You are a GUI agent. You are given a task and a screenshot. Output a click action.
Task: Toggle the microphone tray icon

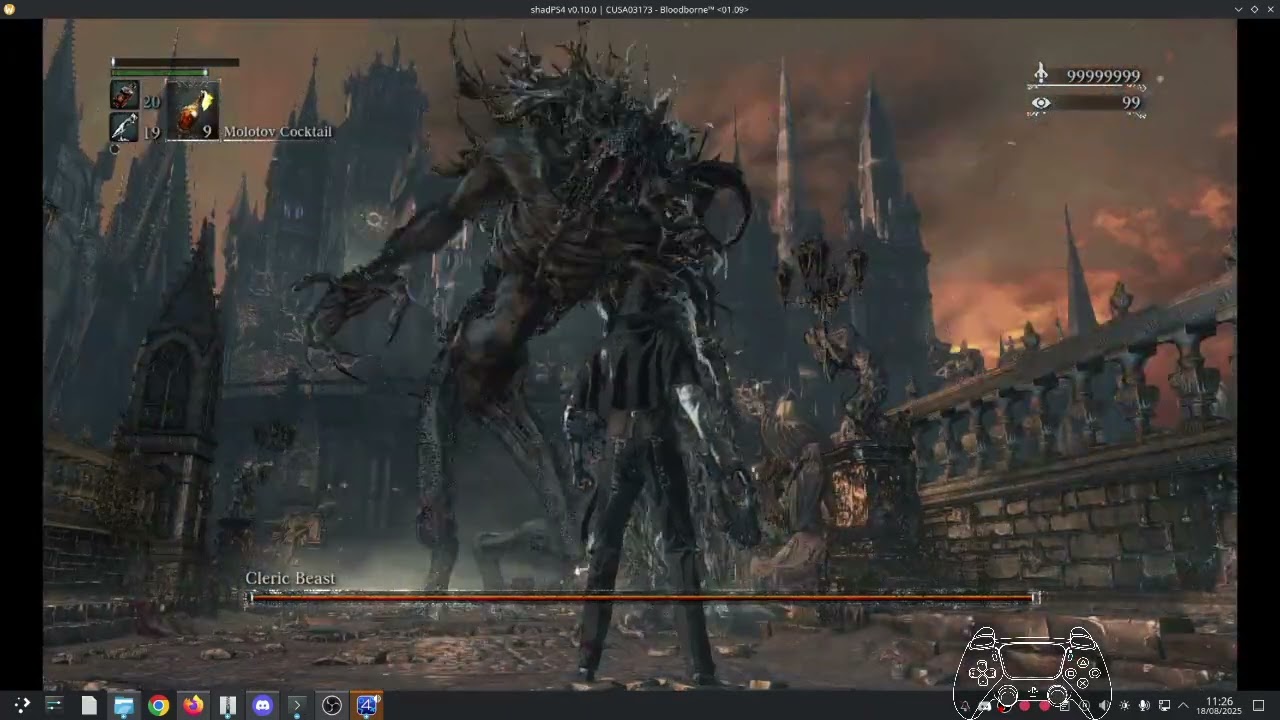(x=1144, y=705)
